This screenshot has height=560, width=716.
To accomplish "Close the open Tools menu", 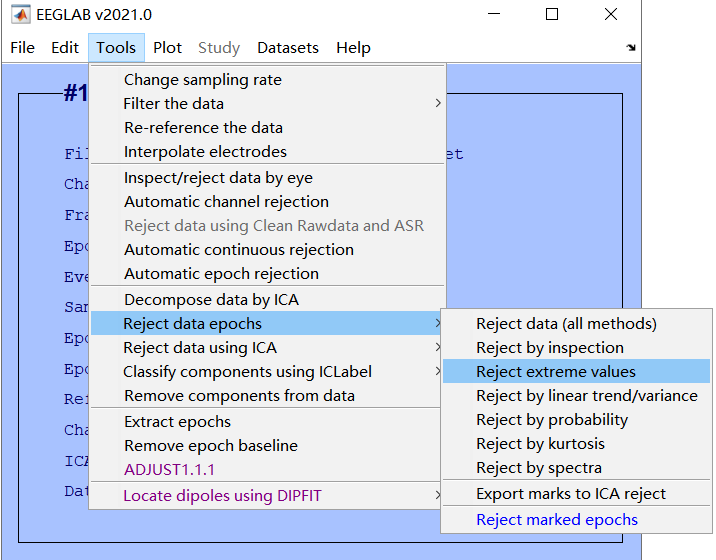I will [116, 48].
